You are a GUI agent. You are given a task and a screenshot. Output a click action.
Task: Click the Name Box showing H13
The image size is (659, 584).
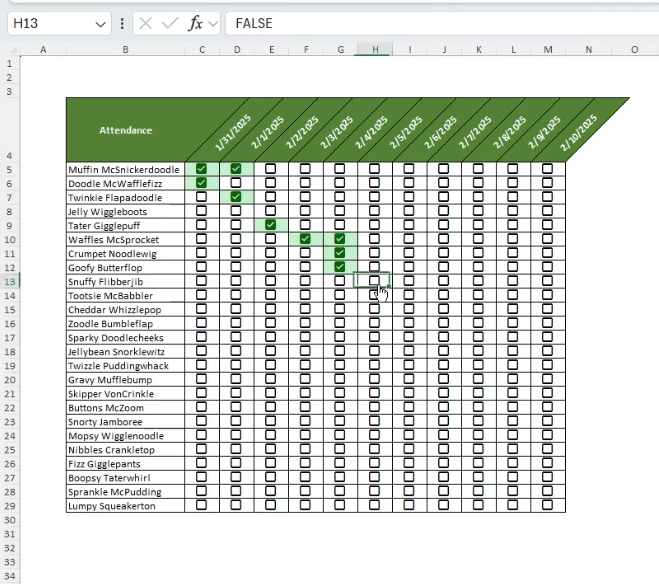pos(59,24)
